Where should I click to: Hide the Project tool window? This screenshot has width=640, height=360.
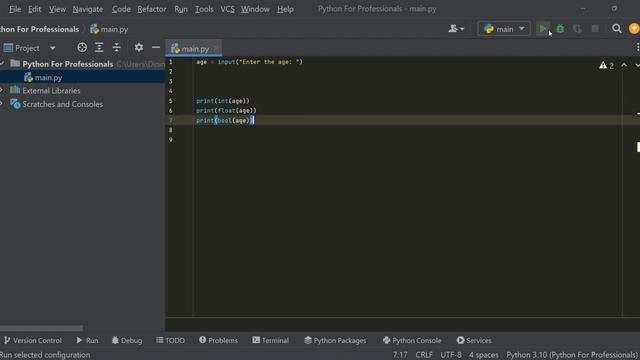(156, 48)
